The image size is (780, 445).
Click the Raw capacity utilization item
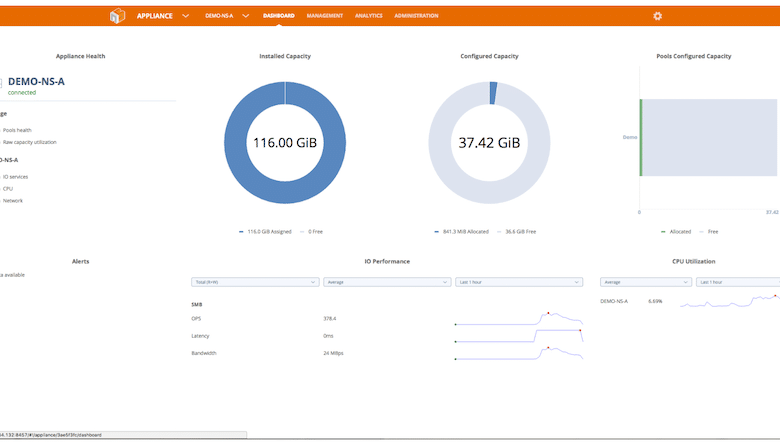(x=29, y=142)
